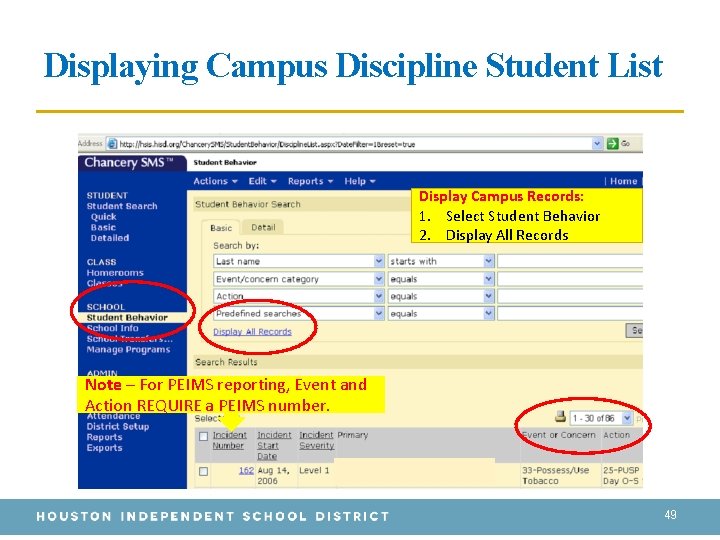Select Quick student search in the sidebar
The image size is (720, 540).
click(x=103, y=217)
